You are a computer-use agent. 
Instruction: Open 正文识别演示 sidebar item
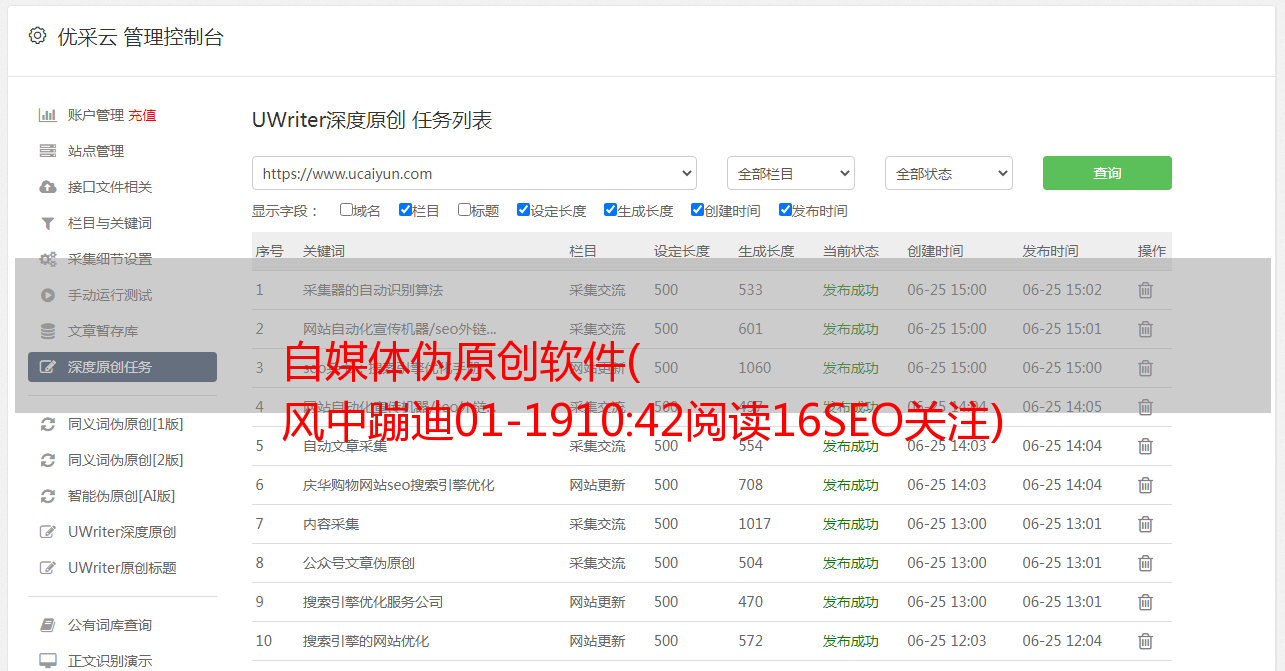[x=110, y=661]
